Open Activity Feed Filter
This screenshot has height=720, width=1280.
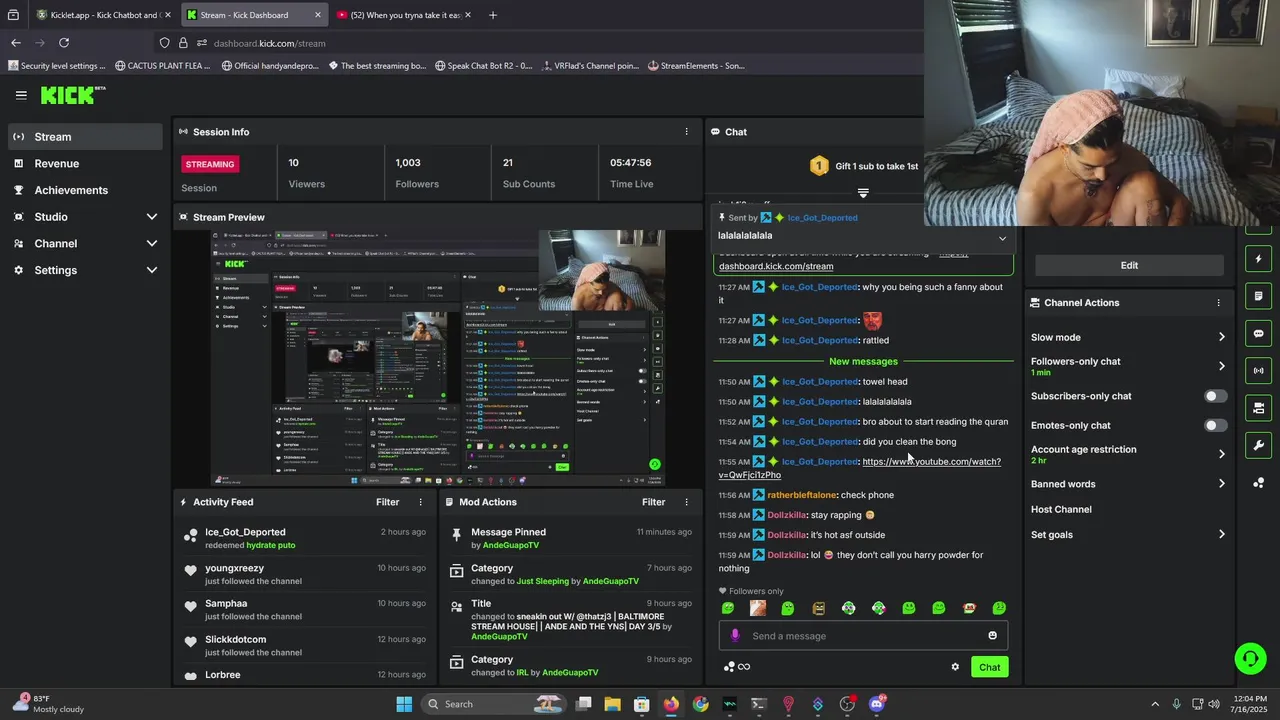tap(387, 502)
